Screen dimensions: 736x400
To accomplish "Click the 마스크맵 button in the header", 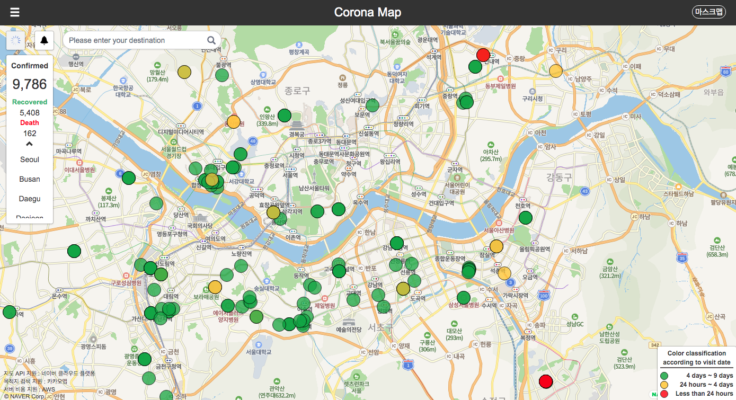I will 711,12.
